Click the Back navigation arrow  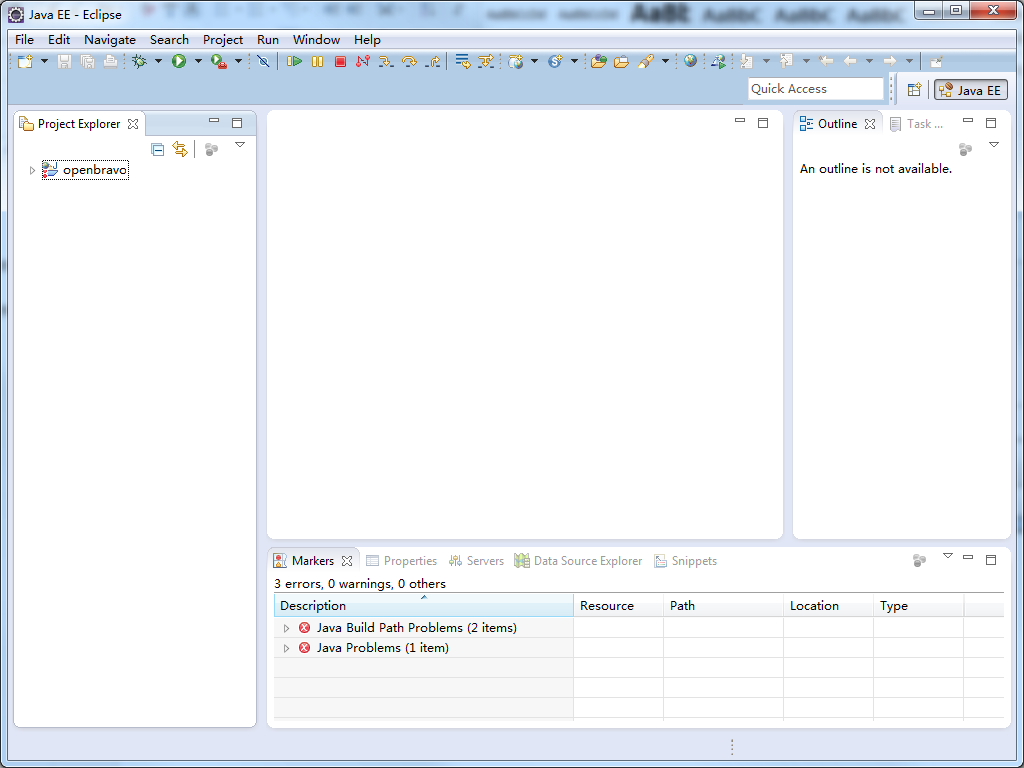coord(850,61)
